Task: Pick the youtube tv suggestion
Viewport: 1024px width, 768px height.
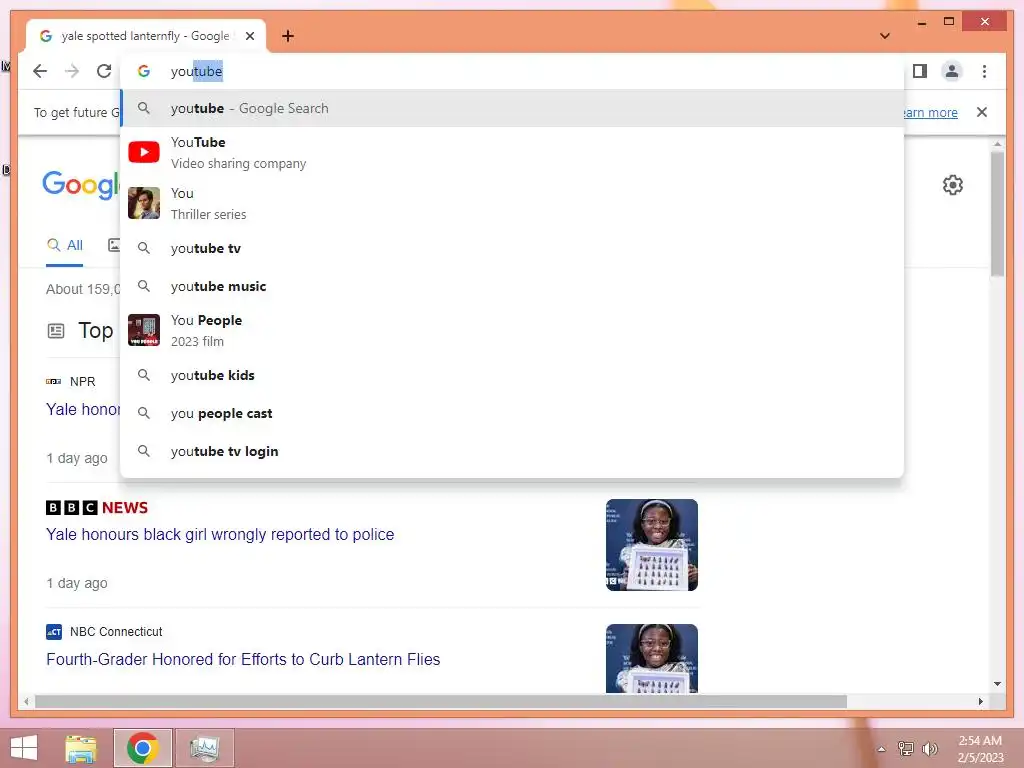Action: coord(513,248)
